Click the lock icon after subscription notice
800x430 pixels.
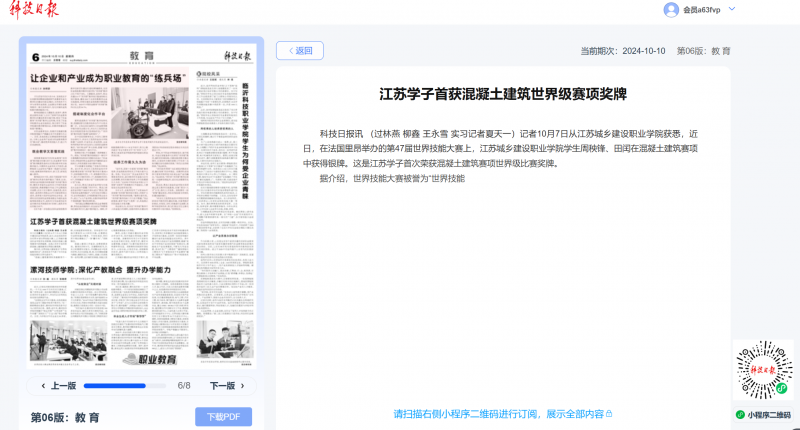pos(609,414)
